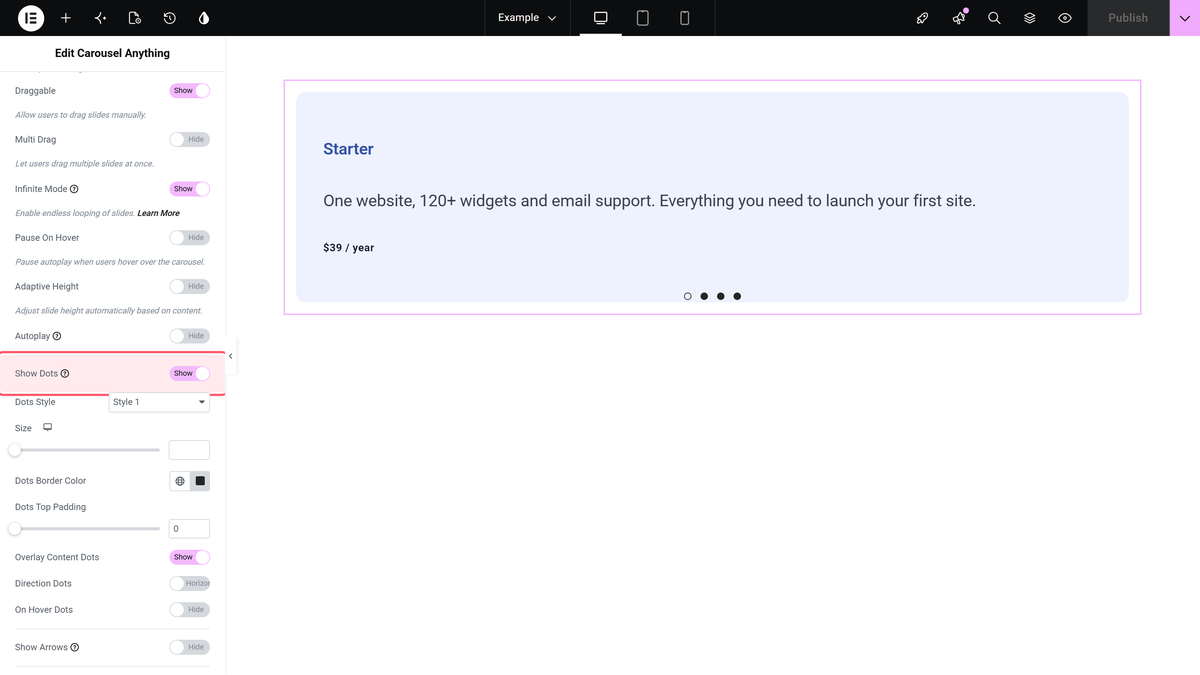Image resolution: width=1200 pixels, height=675 pixels.
Task: Open the Dots Style dropdown
Action: pyautogui.click(x=159, y=402)
